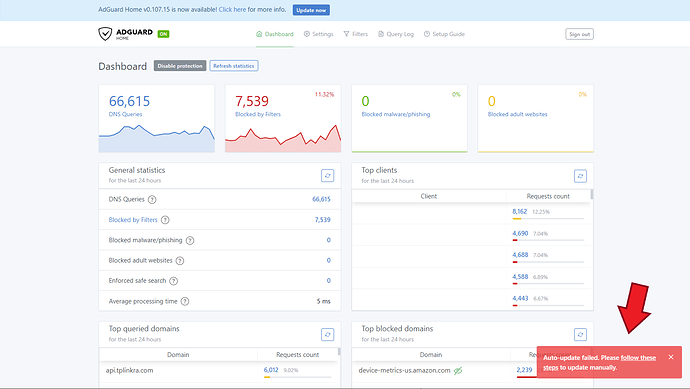Click the 66,615 value in General statistics
690x389 pixels.
321,199
